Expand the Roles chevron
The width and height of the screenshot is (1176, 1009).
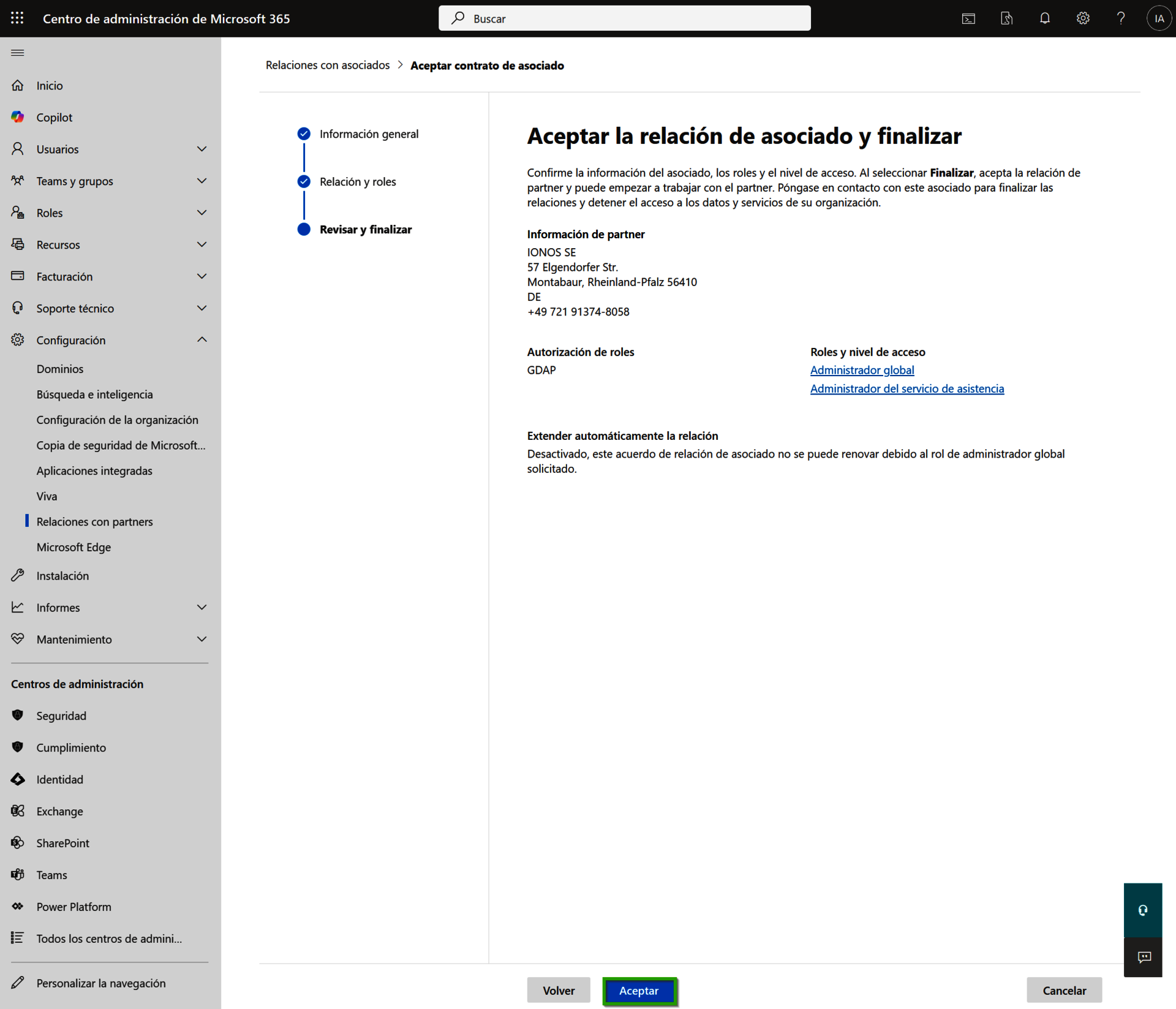pyautogui.click(x=202, y=213)
